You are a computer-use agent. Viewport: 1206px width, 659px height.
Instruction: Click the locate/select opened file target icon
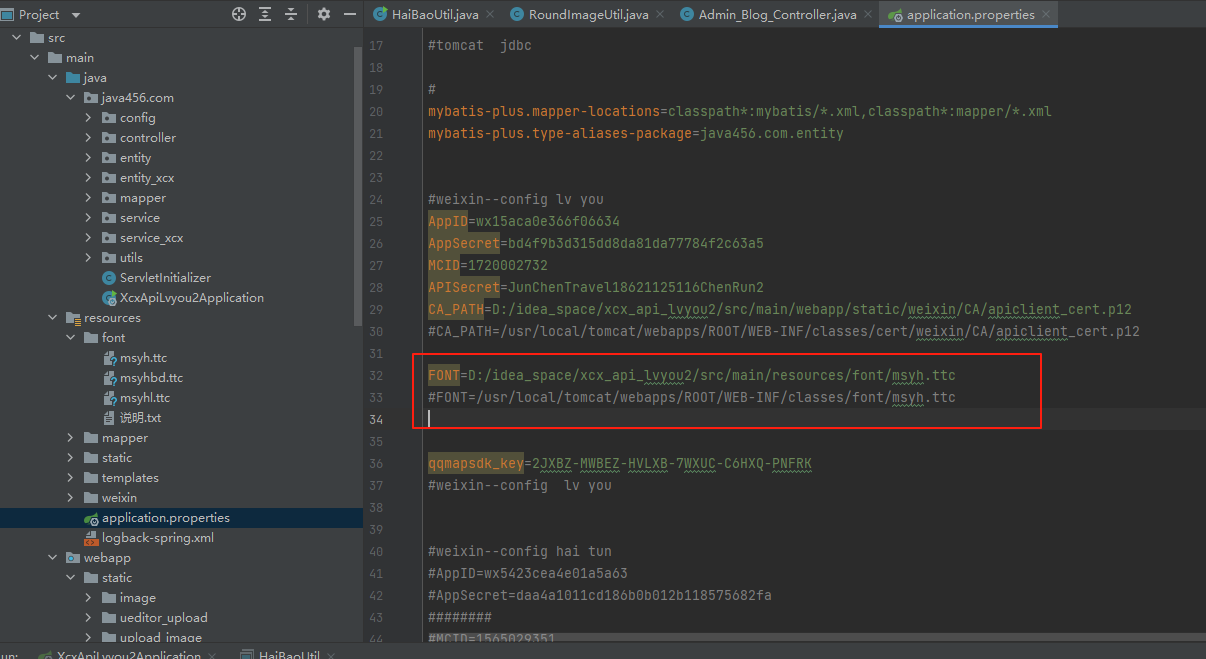coord(239,14)
